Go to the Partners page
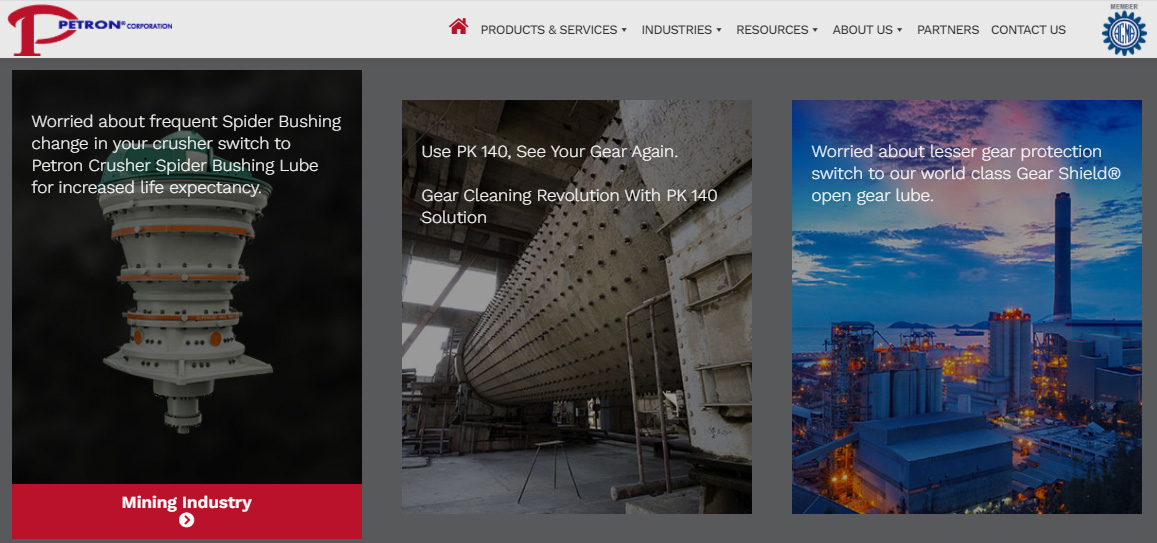Image resolution: width=1157 pixels, height=543 pixels. tap(947, 30)
